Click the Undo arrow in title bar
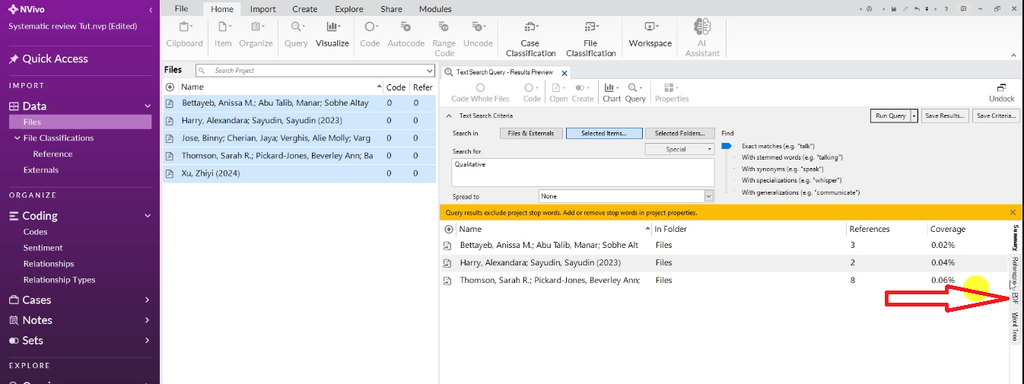This screenshot has width=1024, height=384. (918, 9)
